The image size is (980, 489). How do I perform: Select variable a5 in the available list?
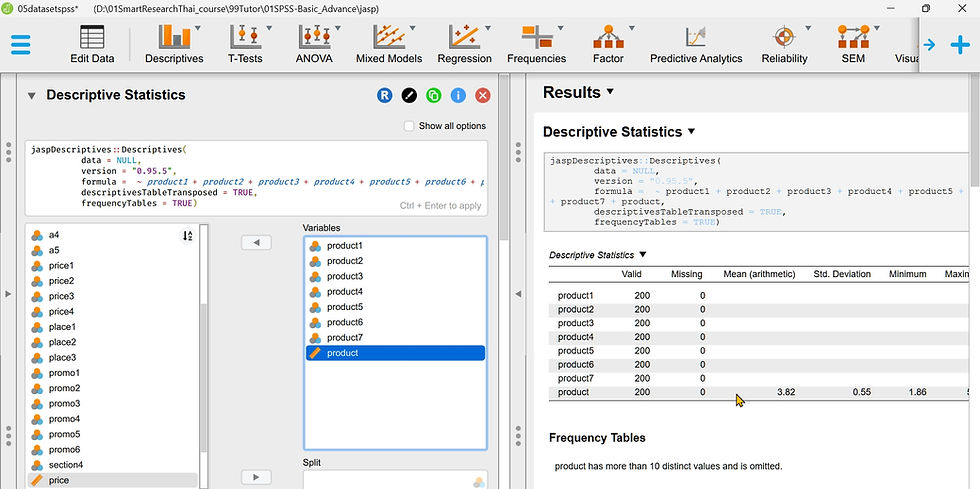[112, 250]
